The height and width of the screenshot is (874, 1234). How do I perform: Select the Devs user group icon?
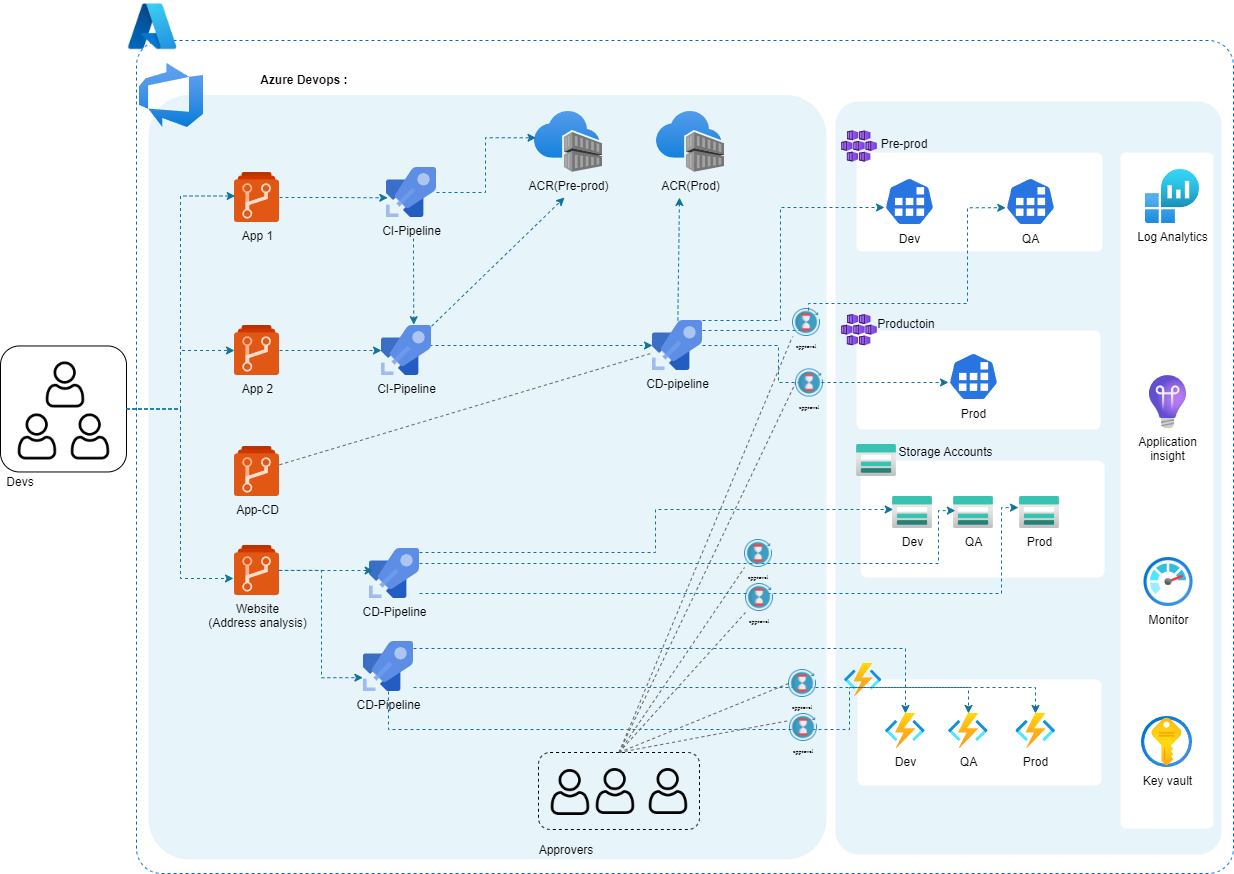64,409
